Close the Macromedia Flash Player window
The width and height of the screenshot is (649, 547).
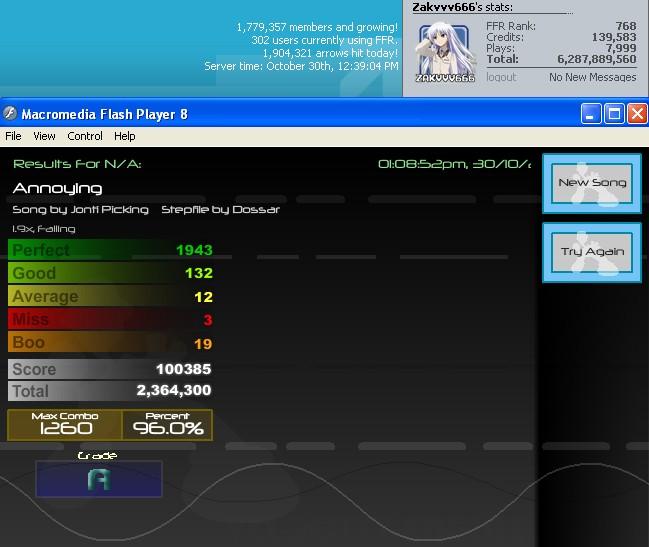tap(637, 114)
